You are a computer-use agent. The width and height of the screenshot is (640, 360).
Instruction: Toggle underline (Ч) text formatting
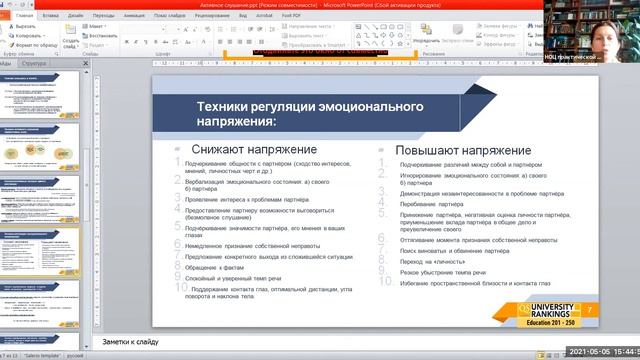[x=146, y=42]
